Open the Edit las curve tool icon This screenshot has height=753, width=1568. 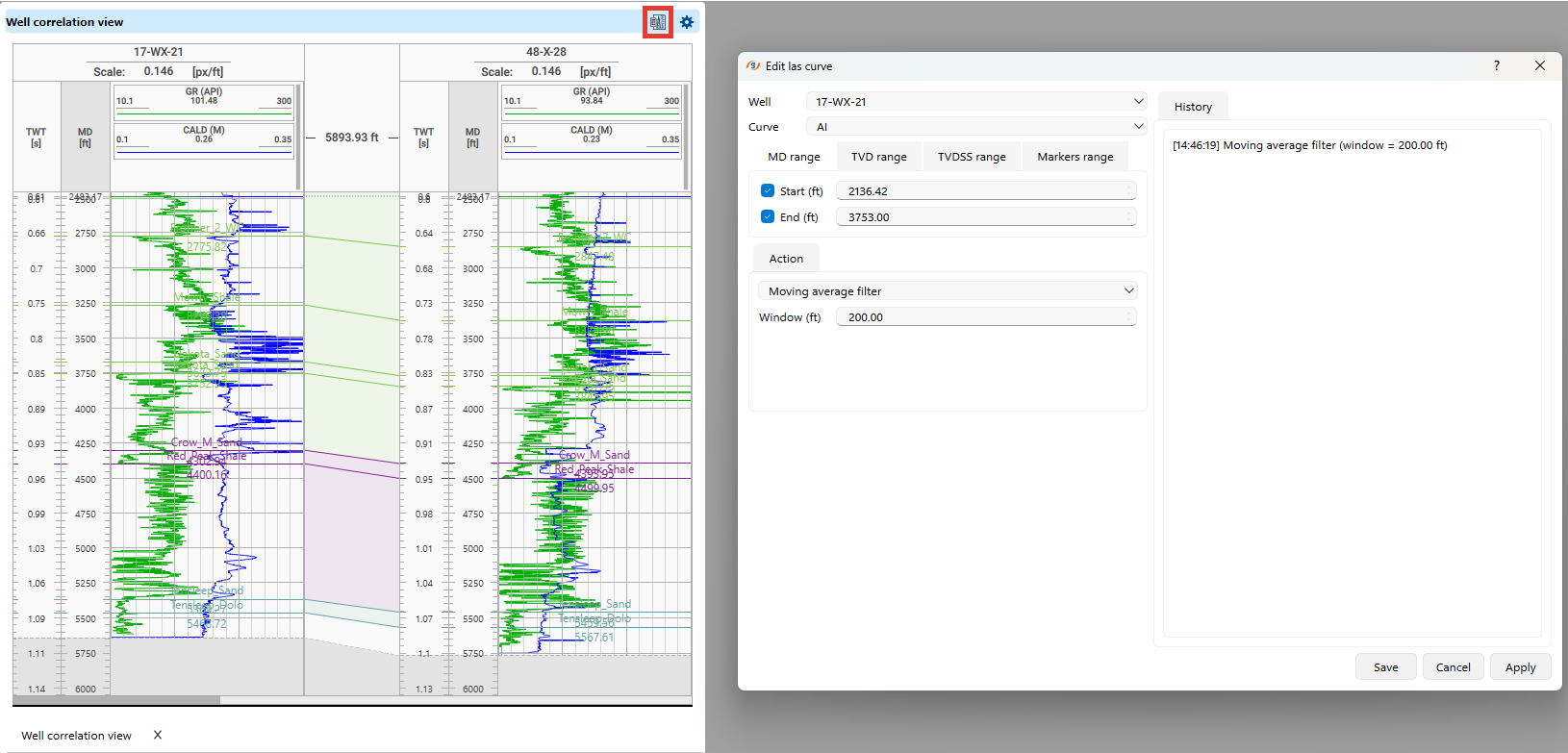(657, 22)
